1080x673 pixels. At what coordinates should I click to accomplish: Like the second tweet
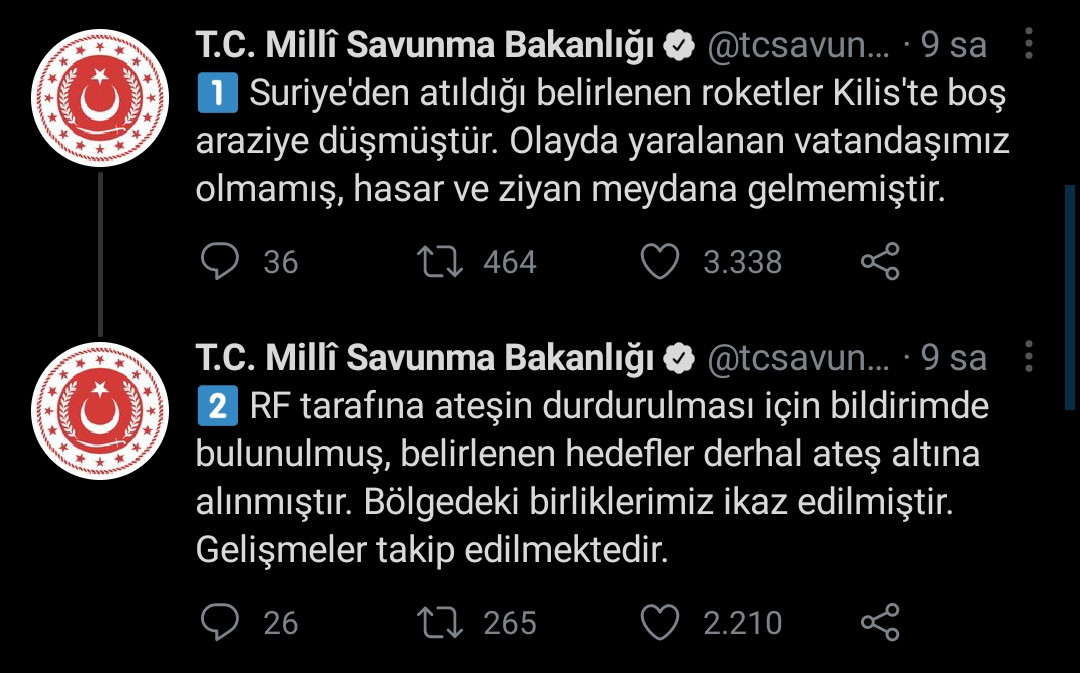[x=660, y=622]
